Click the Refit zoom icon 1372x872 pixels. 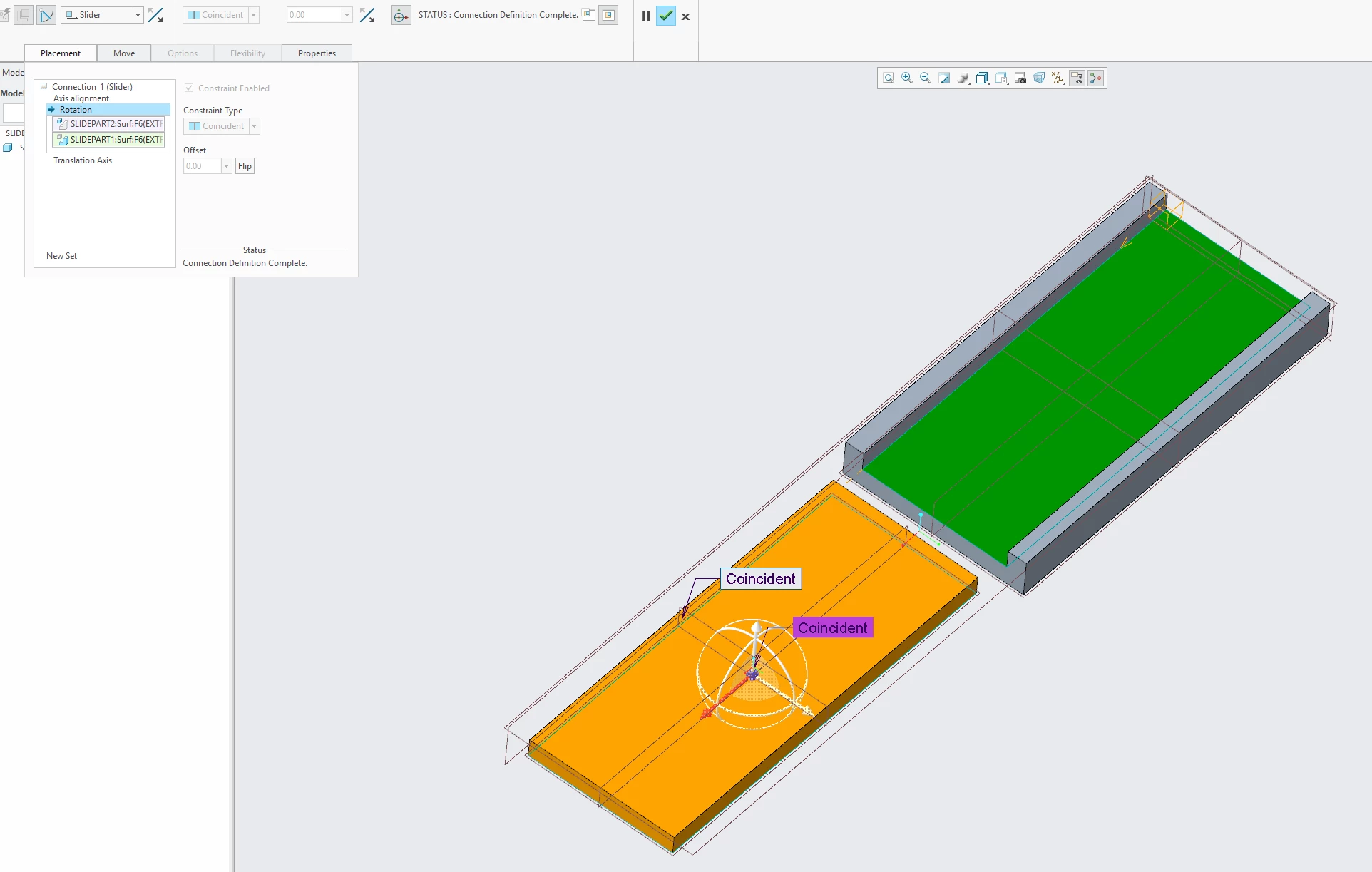pyautogui.click(x=888, y=78)
